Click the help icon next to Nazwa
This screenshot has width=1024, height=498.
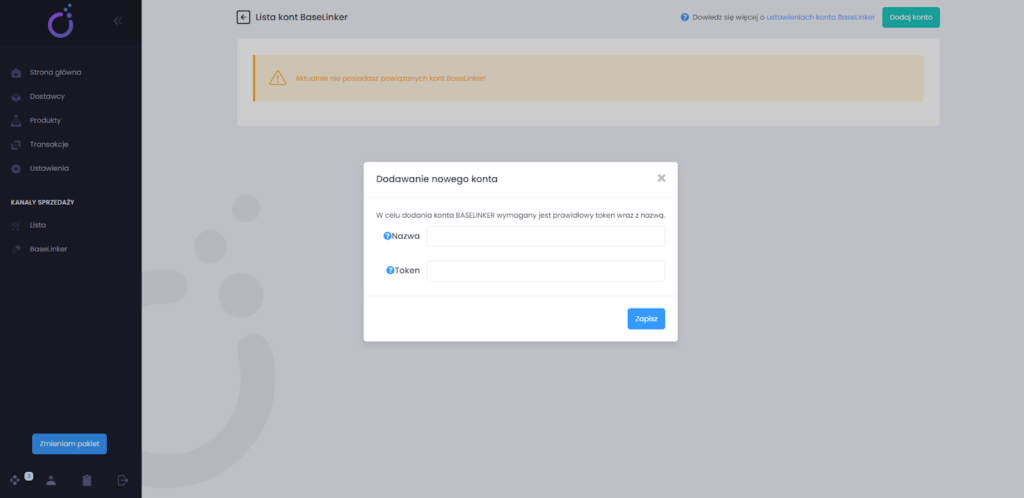pyautogui.click(x=387, y=236)
